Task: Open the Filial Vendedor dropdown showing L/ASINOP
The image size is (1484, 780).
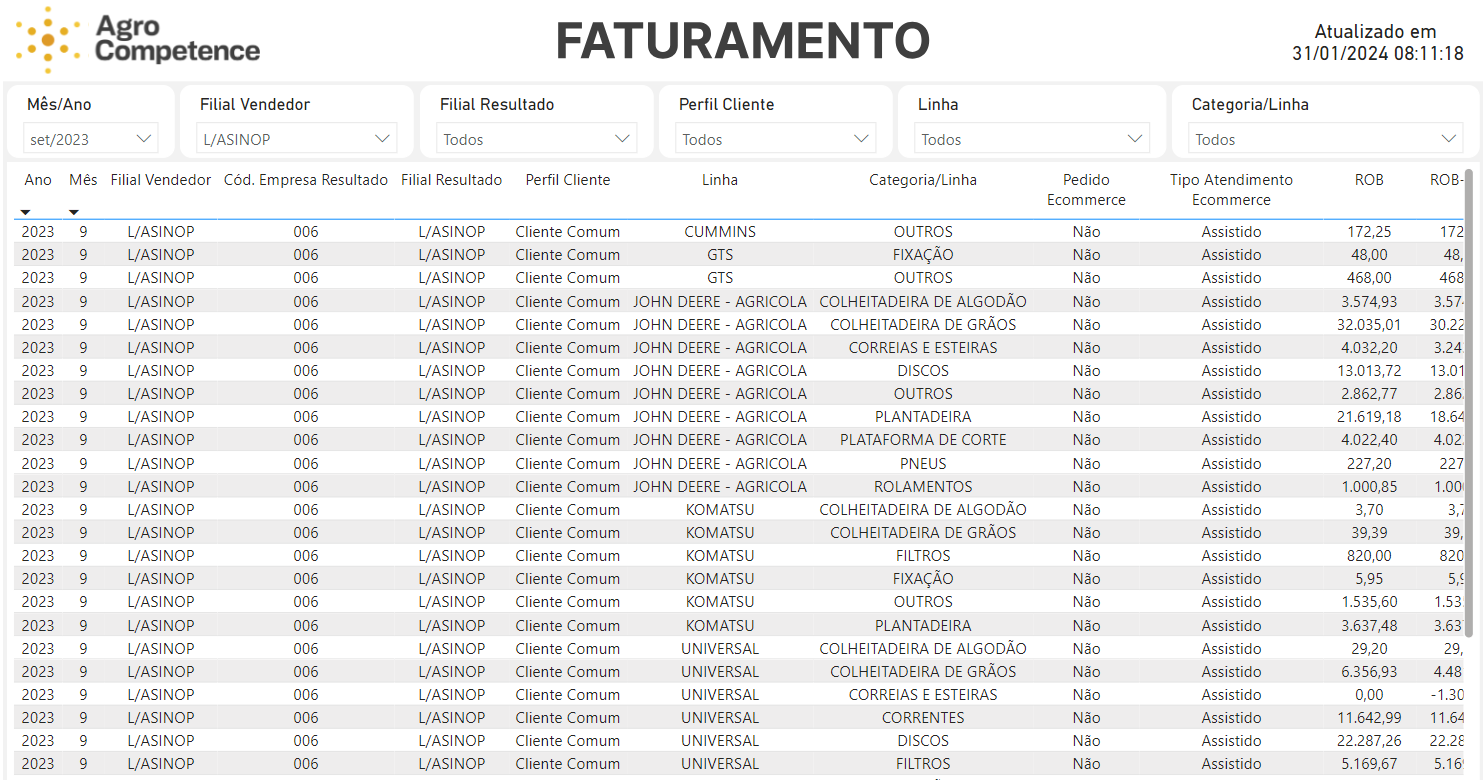Action: 297,139
